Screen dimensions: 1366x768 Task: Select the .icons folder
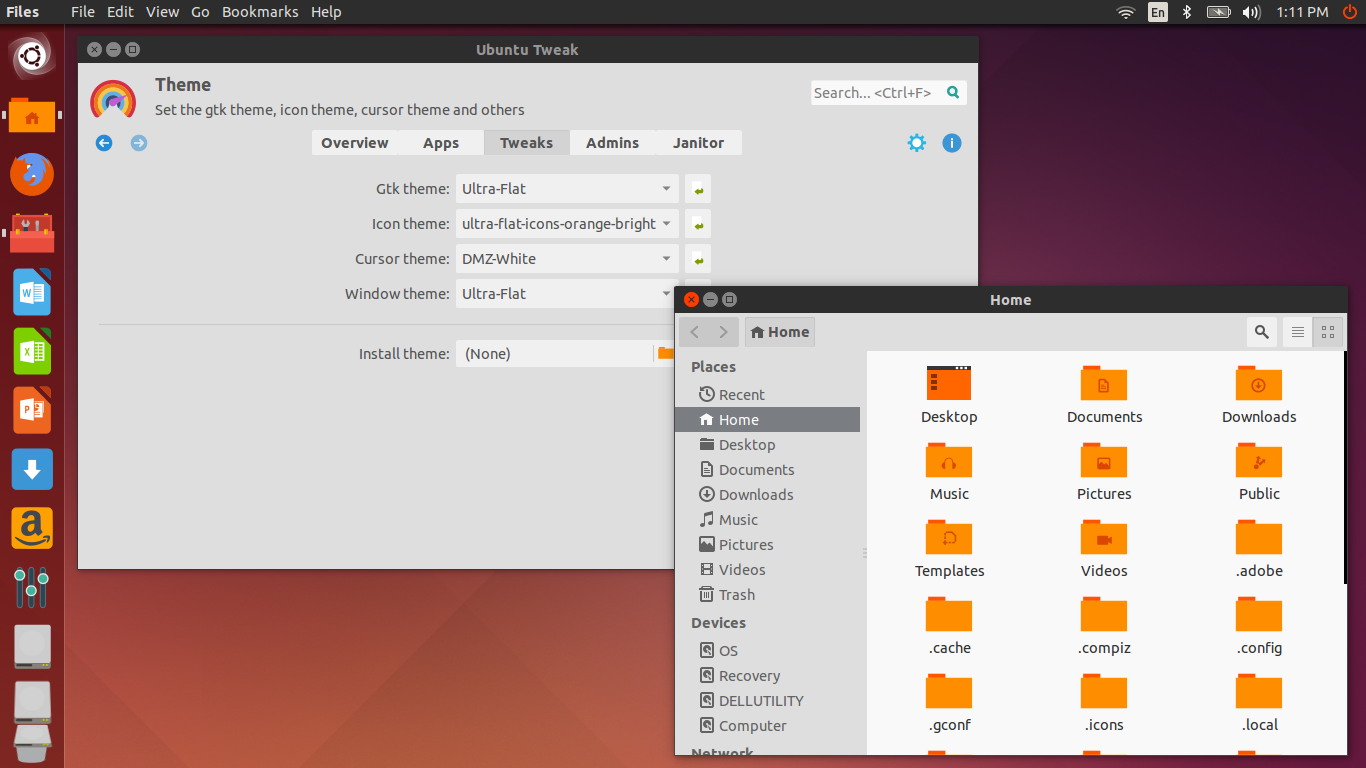[1104, 691]
